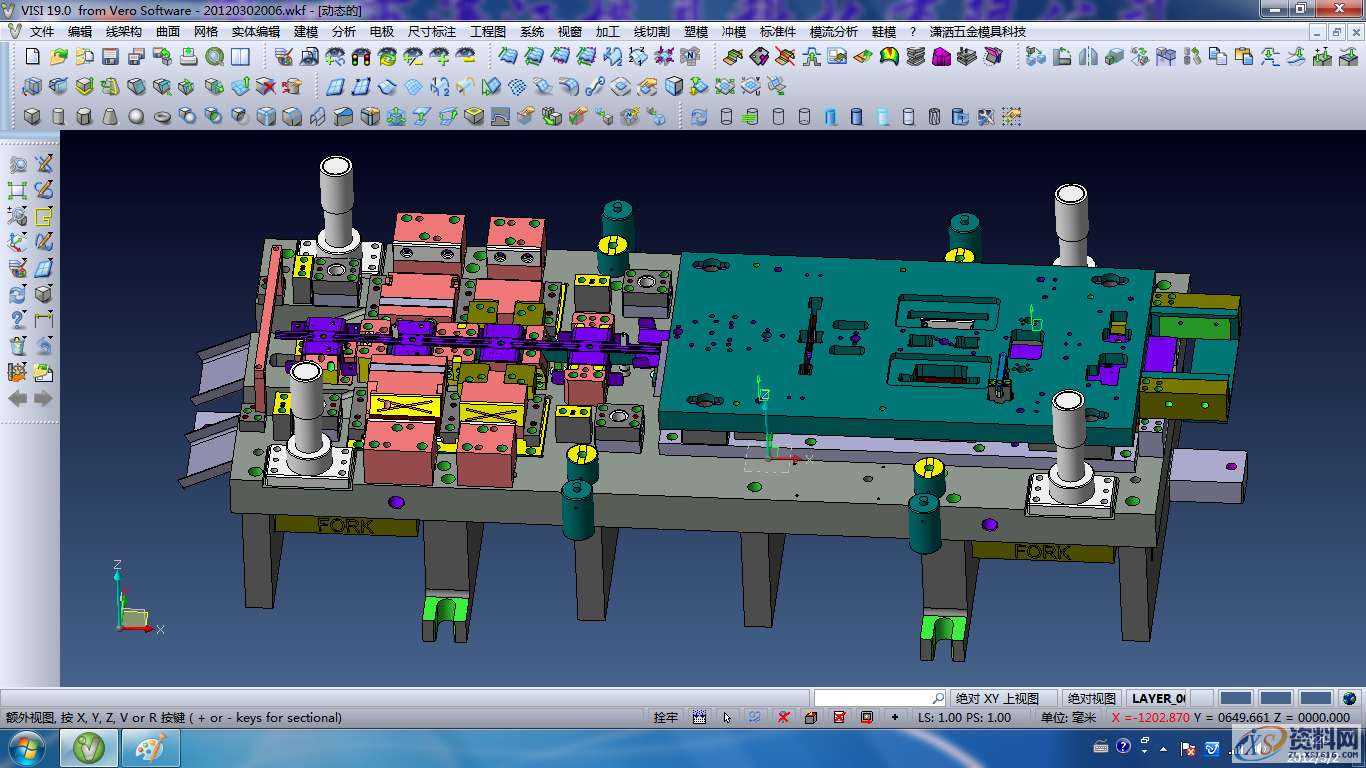Click the Save floppy disk icon

pos(111,57)
